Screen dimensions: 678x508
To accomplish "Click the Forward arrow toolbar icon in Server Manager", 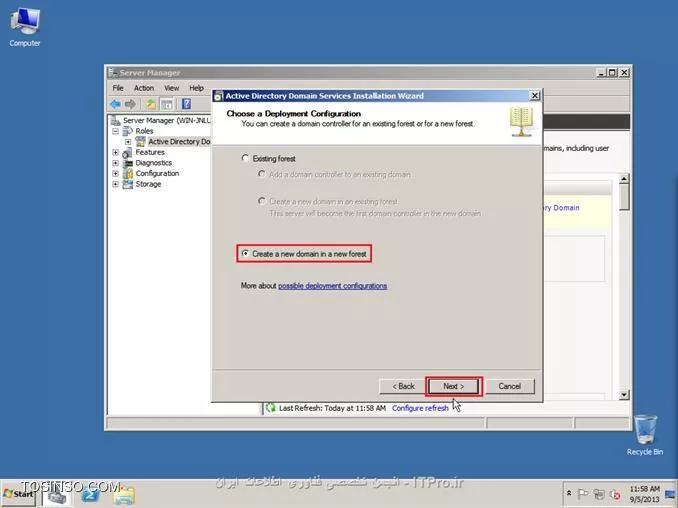I will [x=130, y=104].
